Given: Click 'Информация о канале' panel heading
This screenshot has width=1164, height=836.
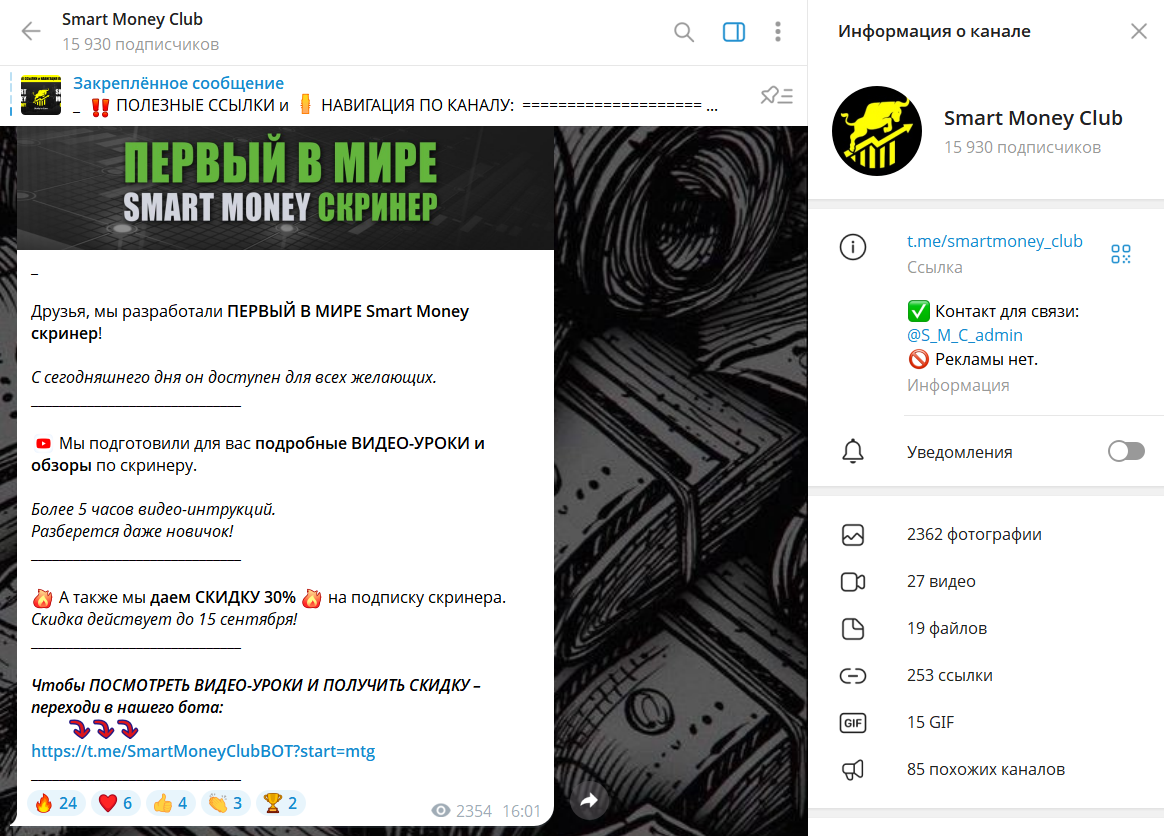Looking at the screenshot, I should (x=934, y=31).
